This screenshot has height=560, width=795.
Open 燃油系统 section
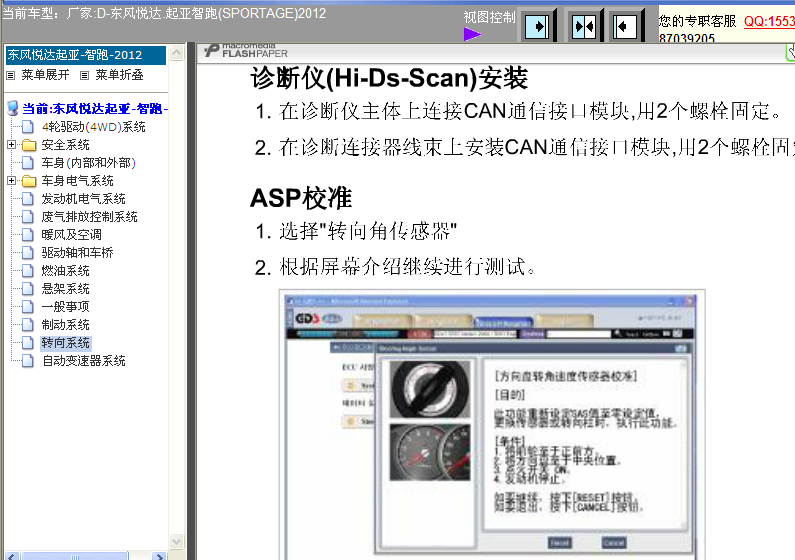point(65,271)
